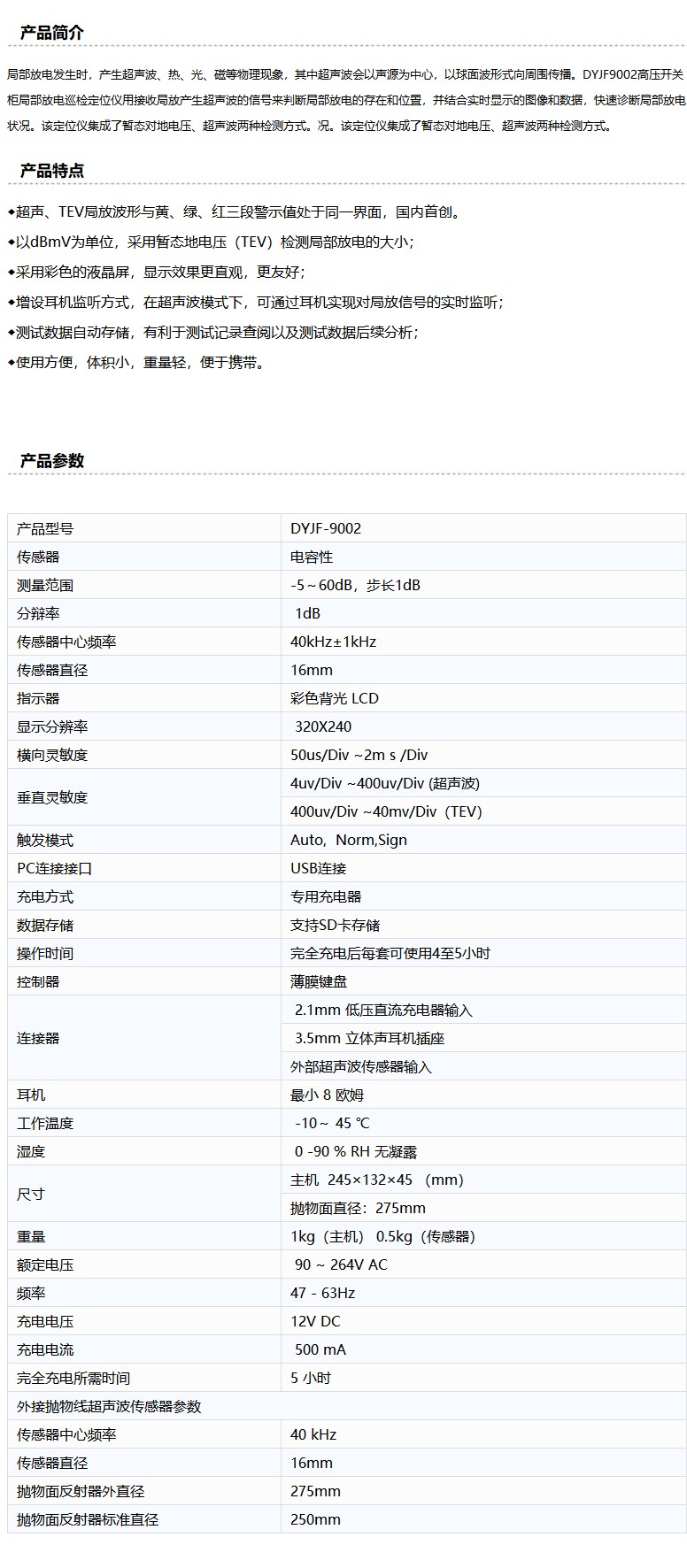The width and height of the screenshot is (687, 1568).
Task: Click the feature line starting 增设耳机监听方式
Action: click(256, 302)
